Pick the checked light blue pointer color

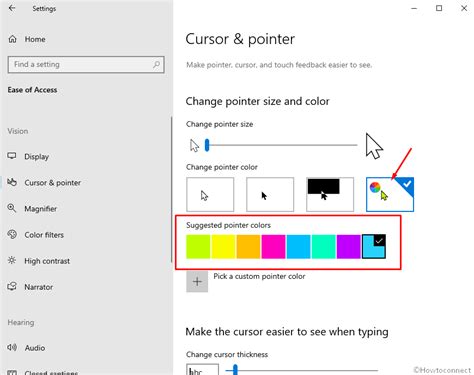click(x=374, y=247)
